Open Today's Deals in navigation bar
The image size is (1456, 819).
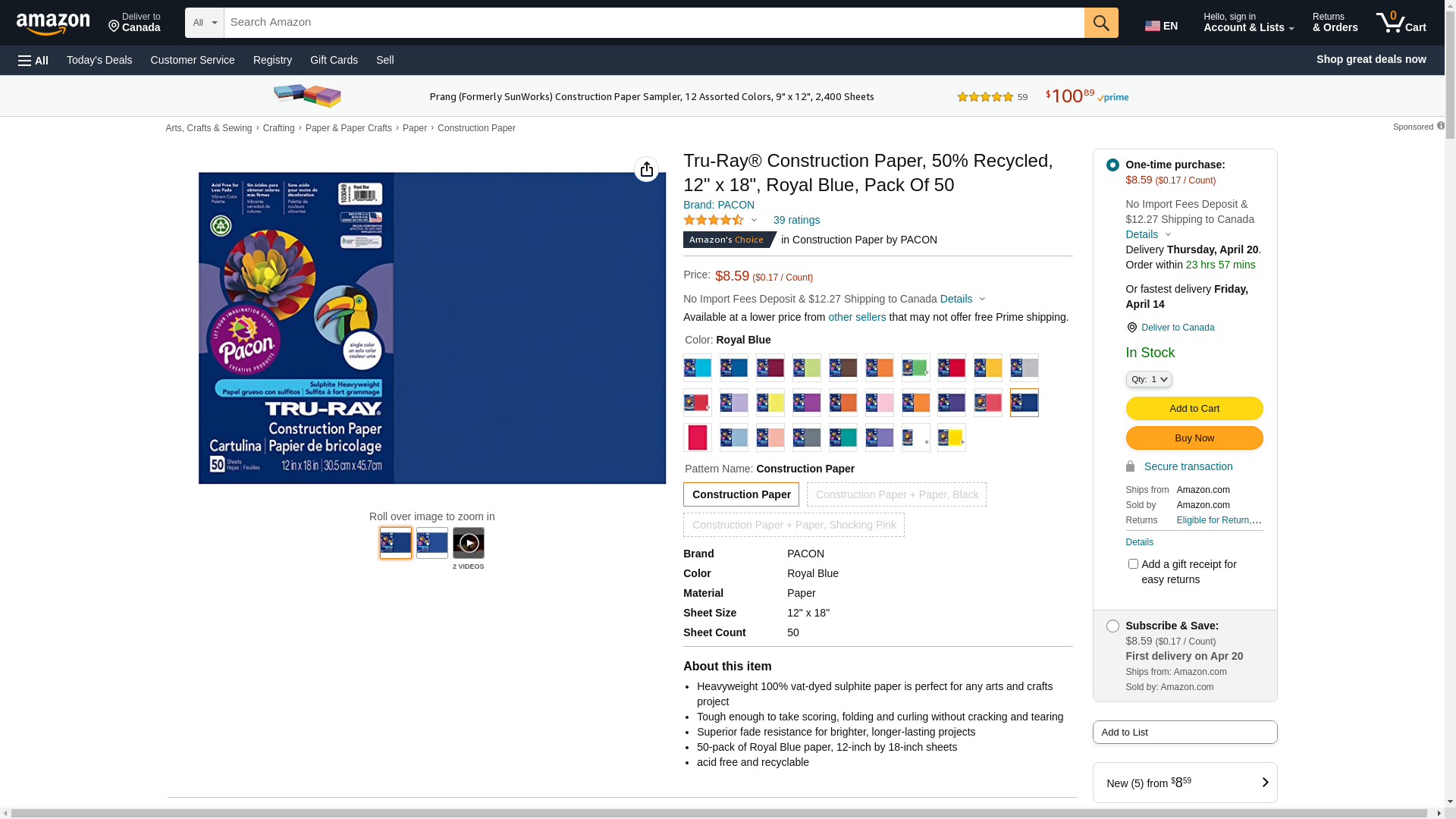click(x=99, y=60)
